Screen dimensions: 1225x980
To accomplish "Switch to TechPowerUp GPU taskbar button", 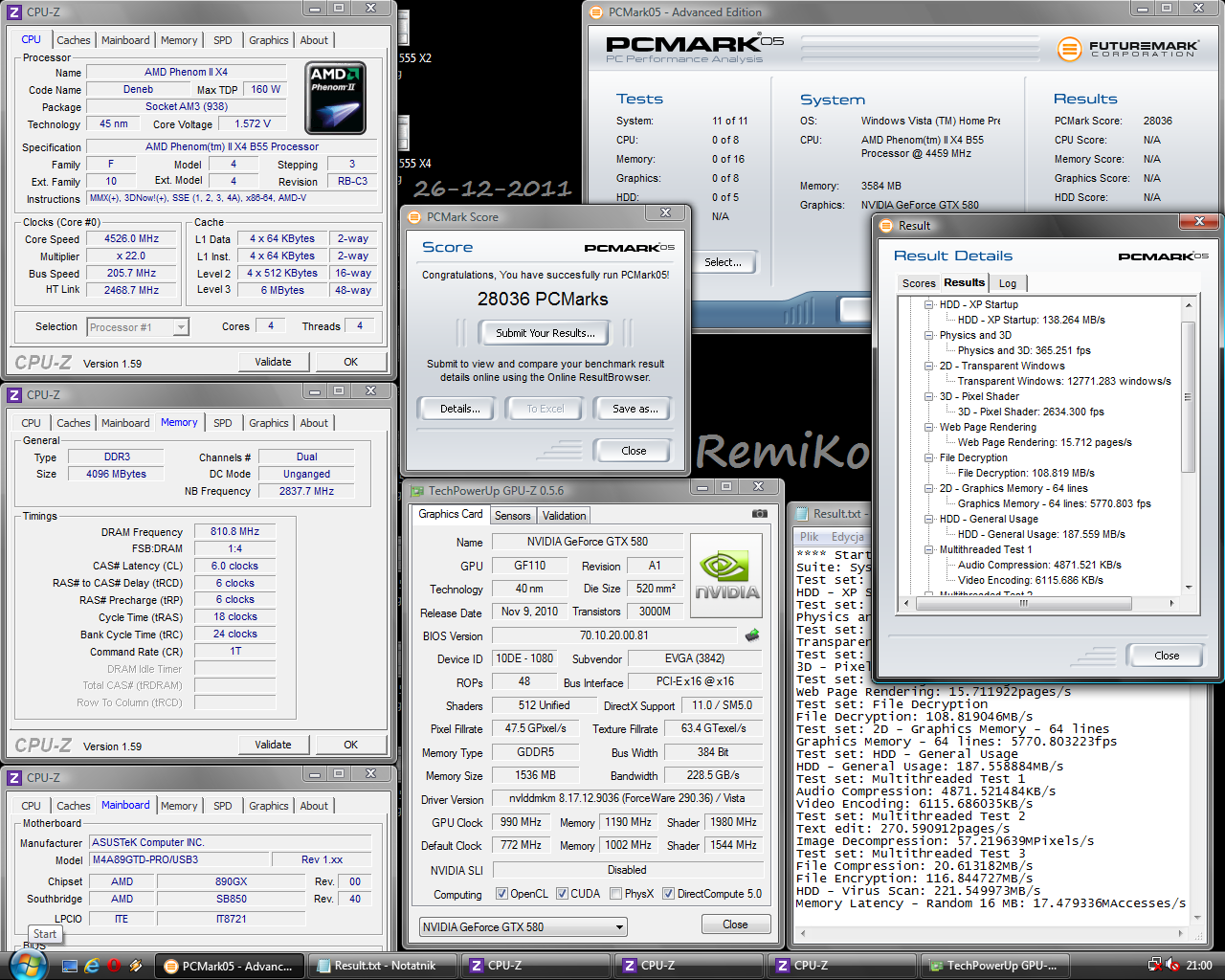I will point(994,966).
